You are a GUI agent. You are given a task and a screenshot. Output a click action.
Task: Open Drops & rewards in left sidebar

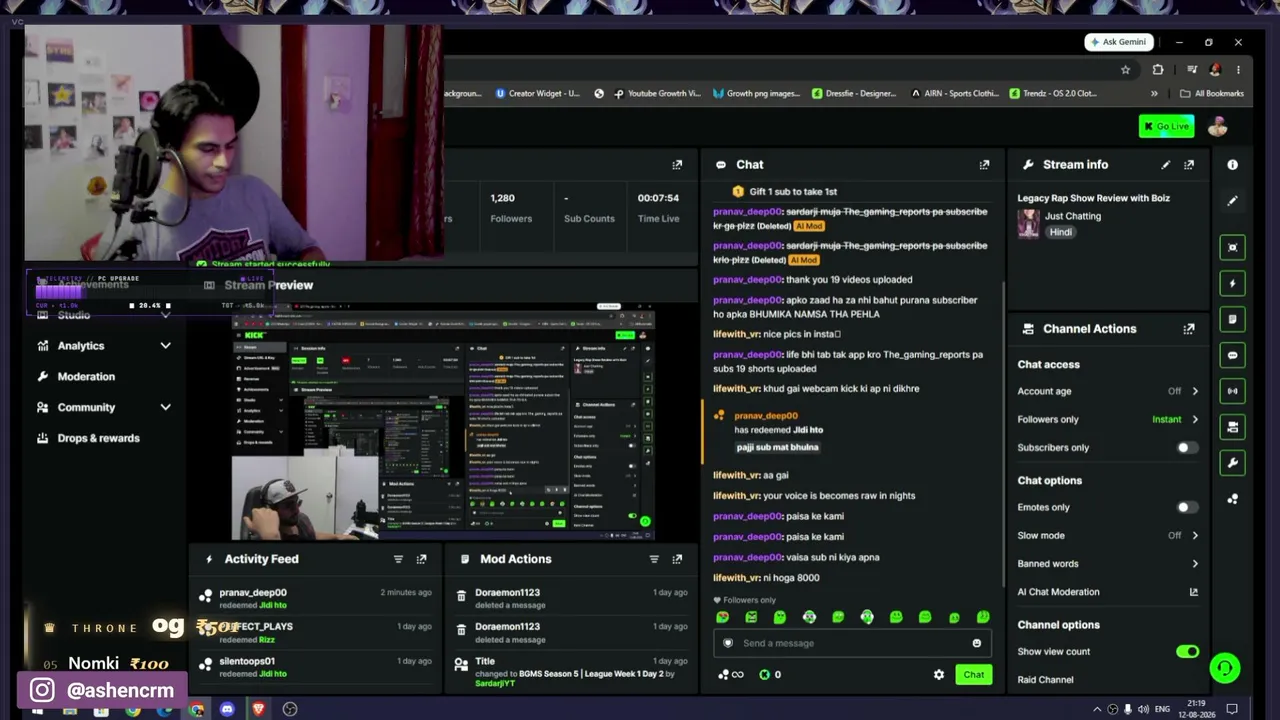coord(98,438)
